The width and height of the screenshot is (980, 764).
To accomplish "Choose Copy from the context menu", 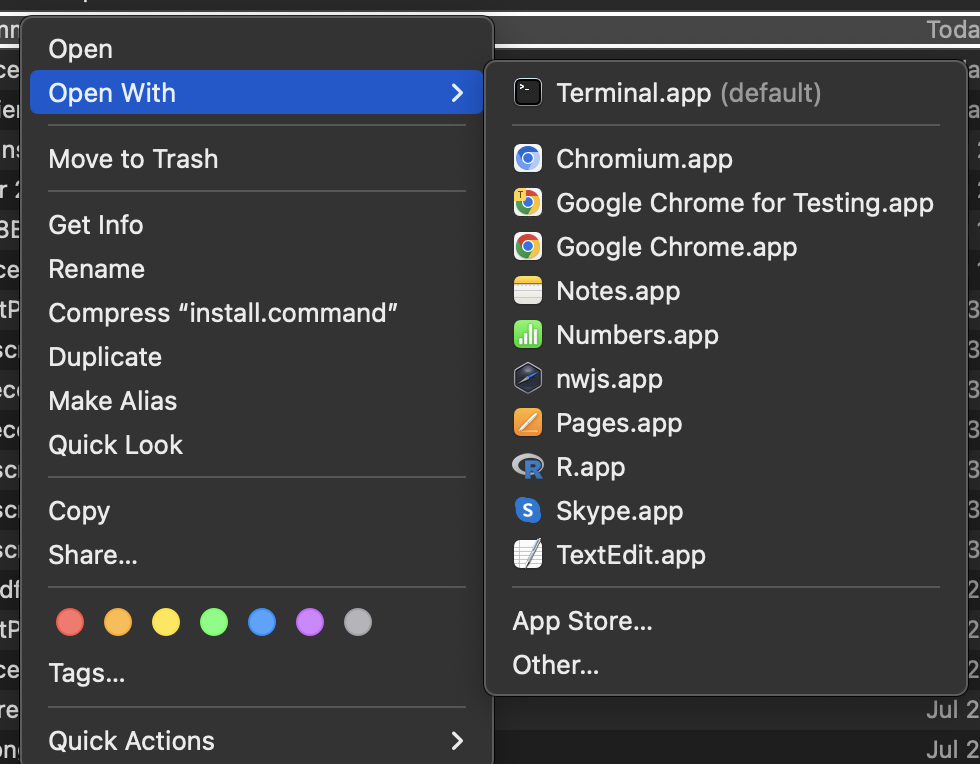I will (256, 511).
